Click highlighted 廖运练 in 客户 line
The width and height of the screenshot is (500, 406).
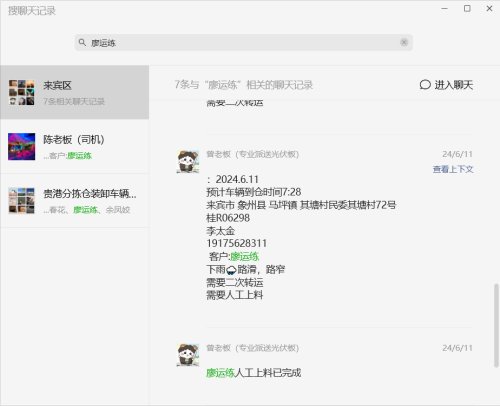(x=244, y=257)
